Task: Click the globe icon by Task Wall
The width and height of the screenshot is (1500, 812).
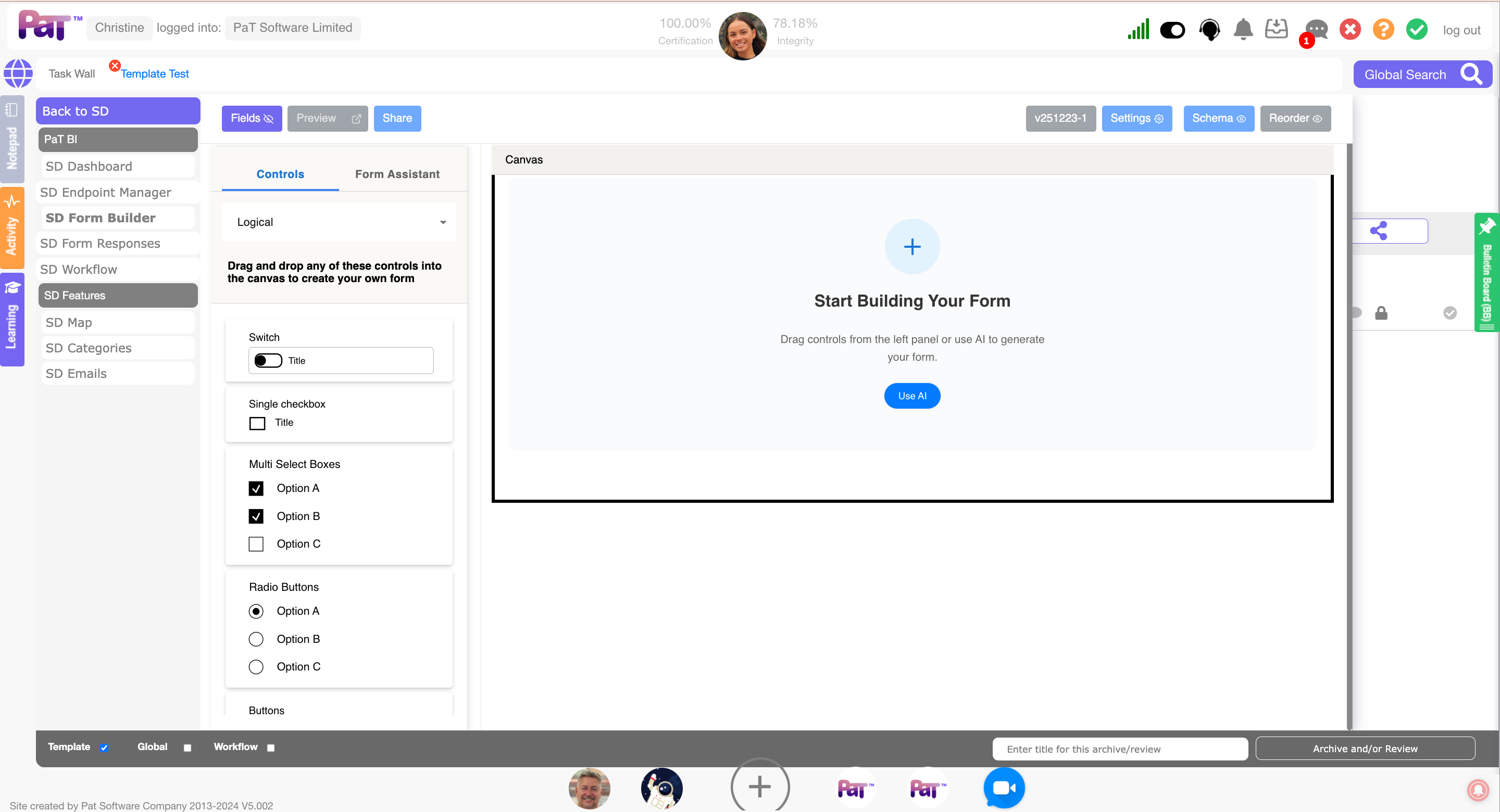Action: point(18,73)
